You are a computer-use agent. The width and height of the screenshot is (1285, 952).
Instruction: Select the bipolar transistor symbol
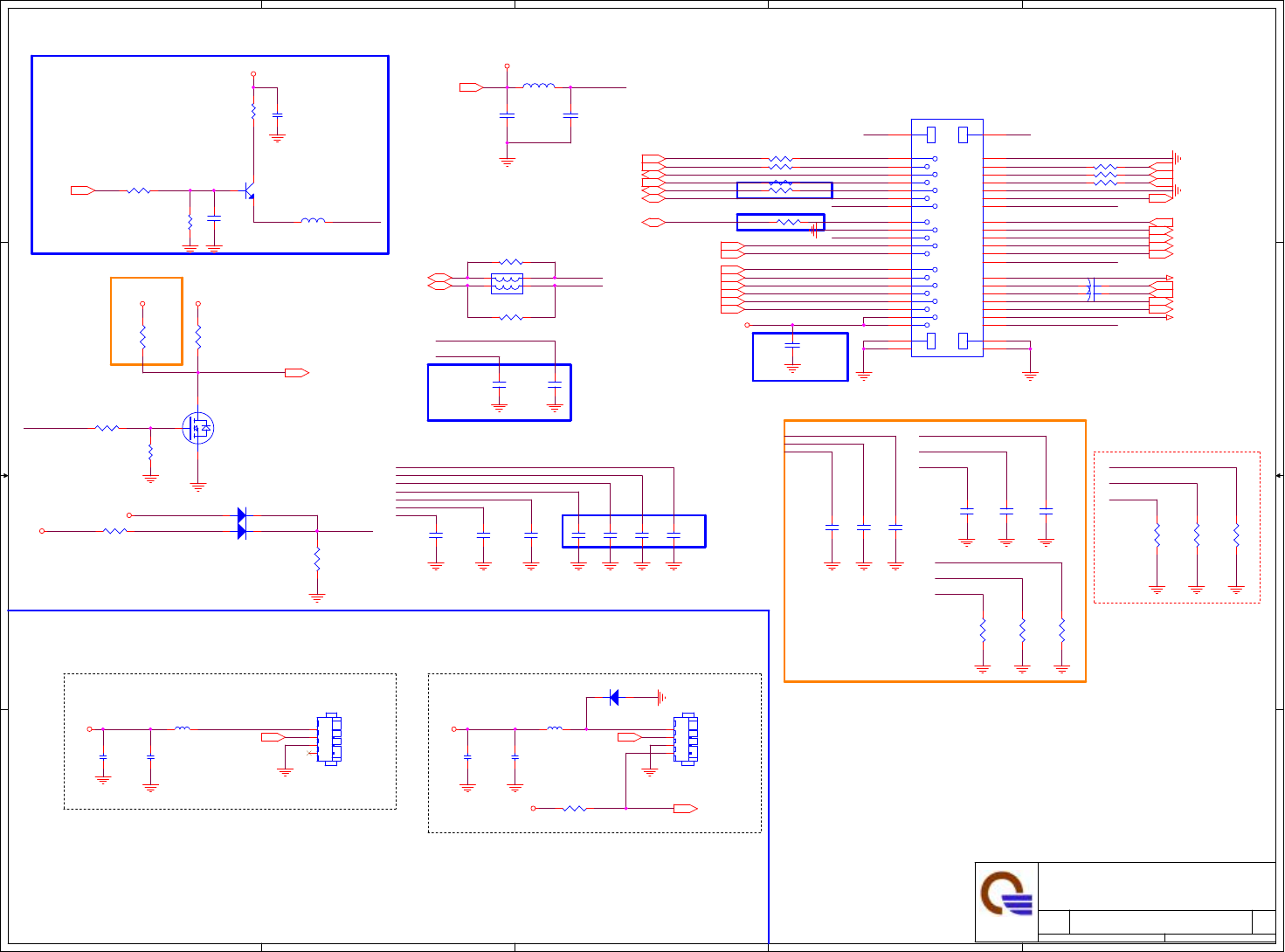point(249,190)
